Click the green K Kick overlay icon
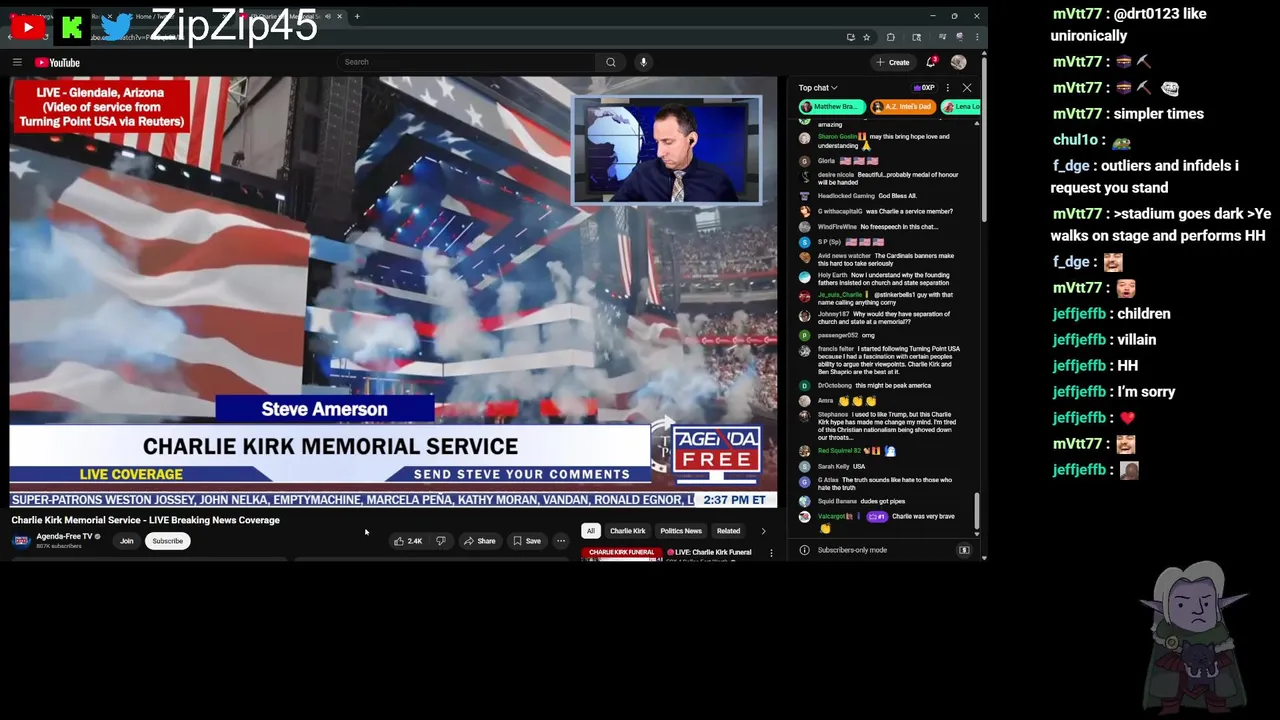This screenshot has height=720, width=1280. (71, 28)
